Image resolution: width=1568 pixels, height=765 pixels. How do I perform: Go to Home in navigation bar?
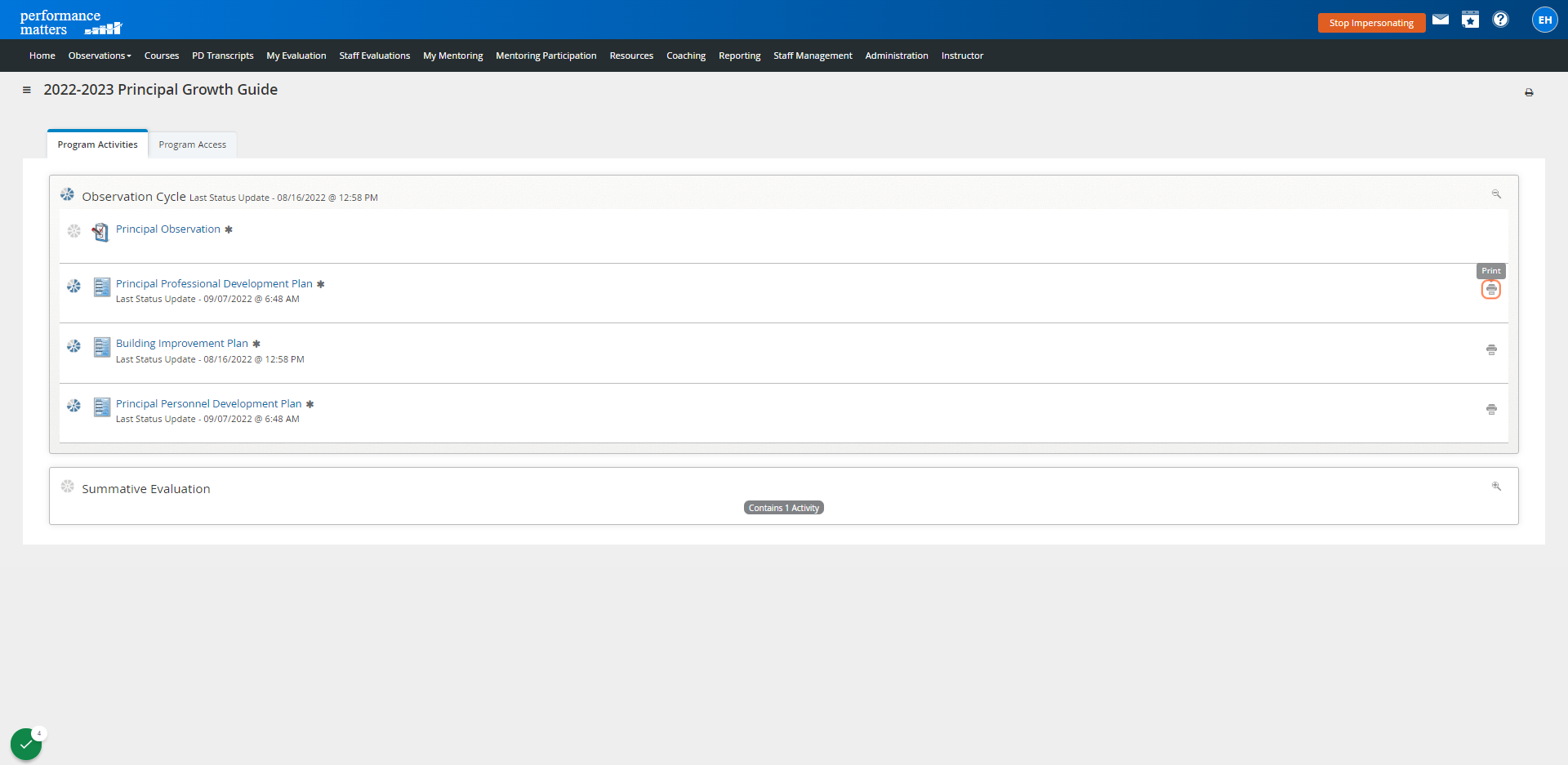click(42, 56)
